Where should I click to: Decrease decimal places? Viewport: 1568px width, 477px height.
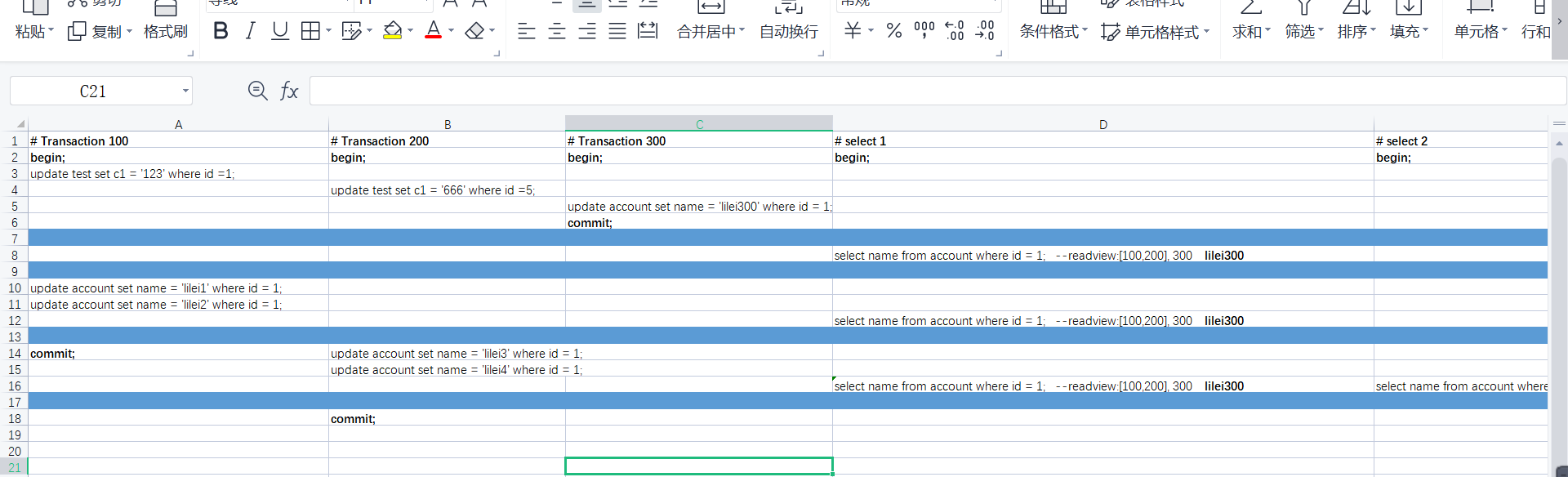click(x=985, y=31)
